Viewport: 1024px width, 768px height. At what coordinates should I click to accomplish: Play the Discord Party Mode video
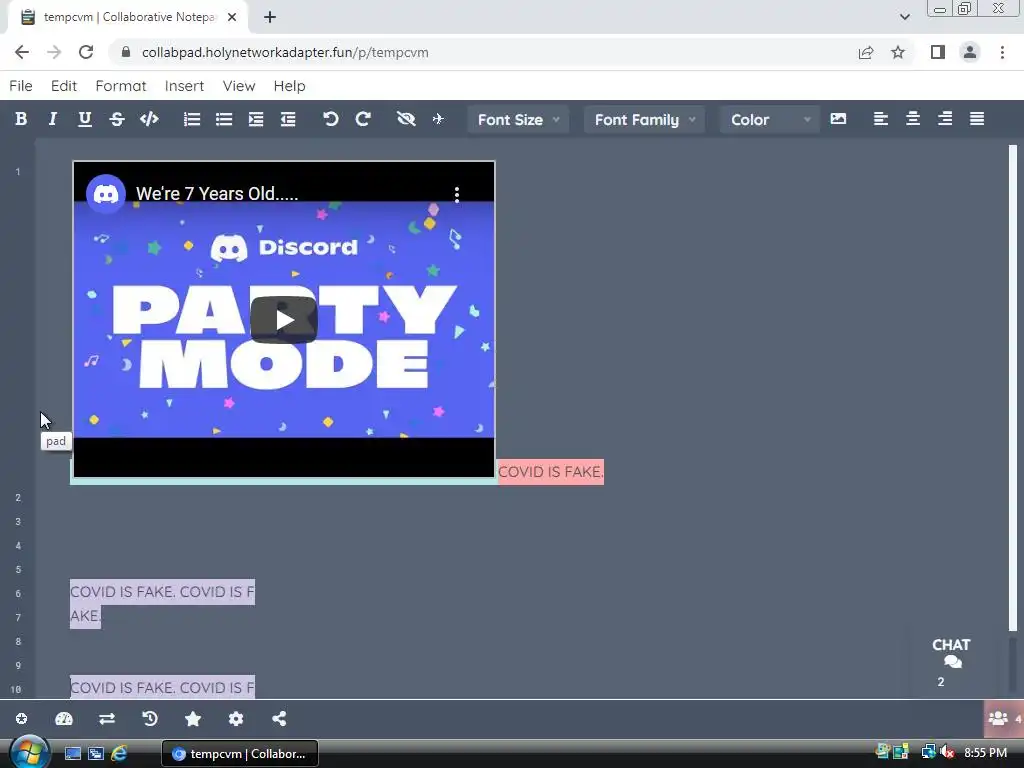pos(284,319)
